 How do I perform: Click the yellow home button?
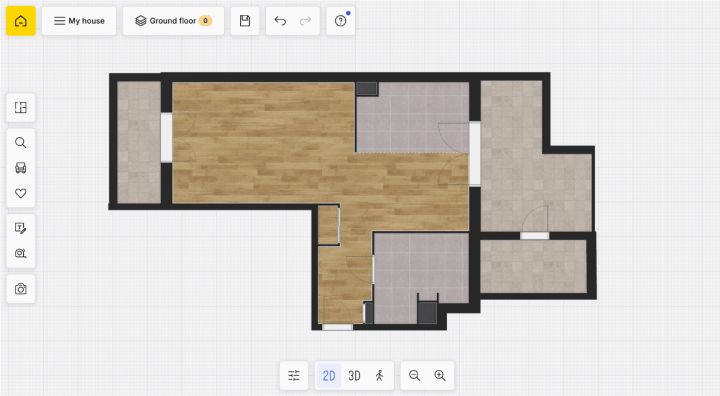[21, 21]
